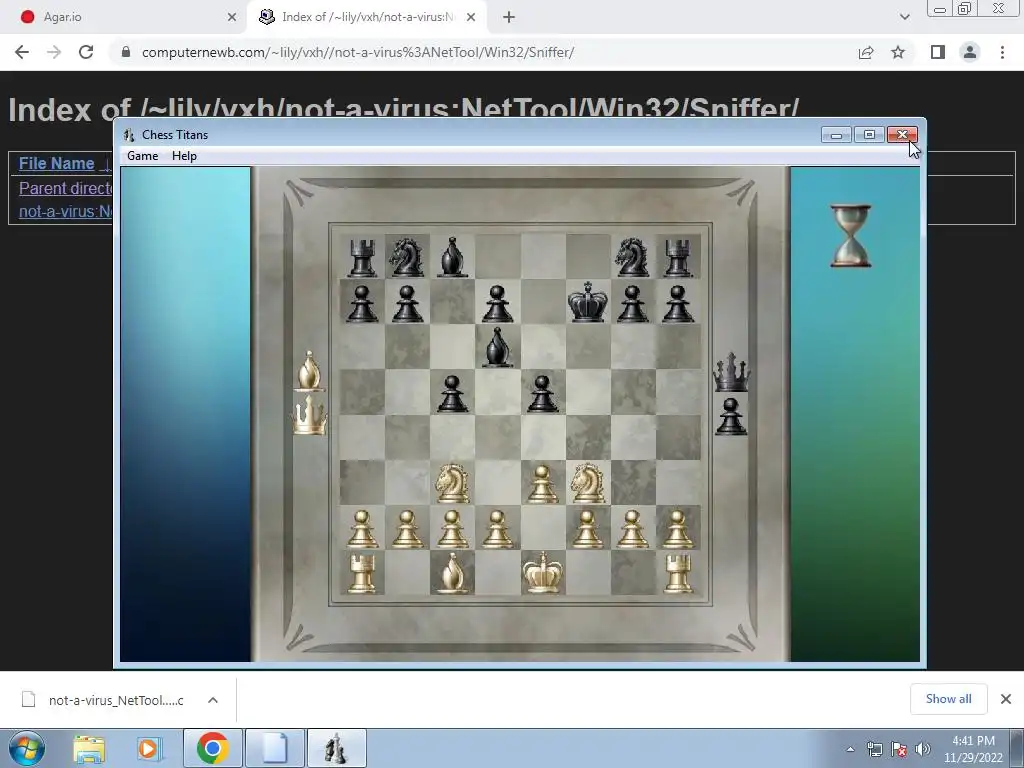Click the captured white queen beside board

(310, 416)
